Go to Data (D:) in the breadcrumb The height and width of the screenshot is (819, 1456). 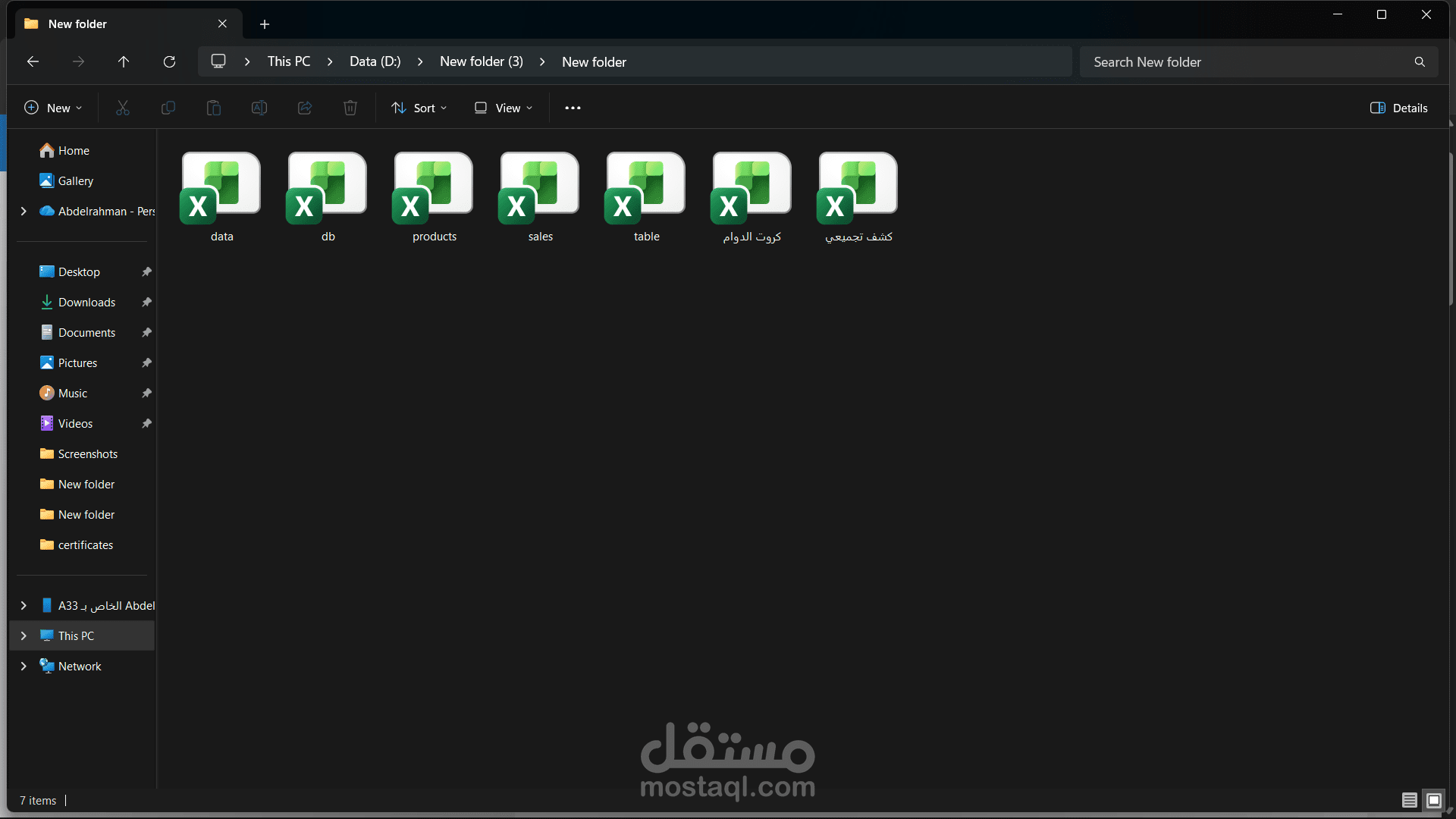[375, 61]
